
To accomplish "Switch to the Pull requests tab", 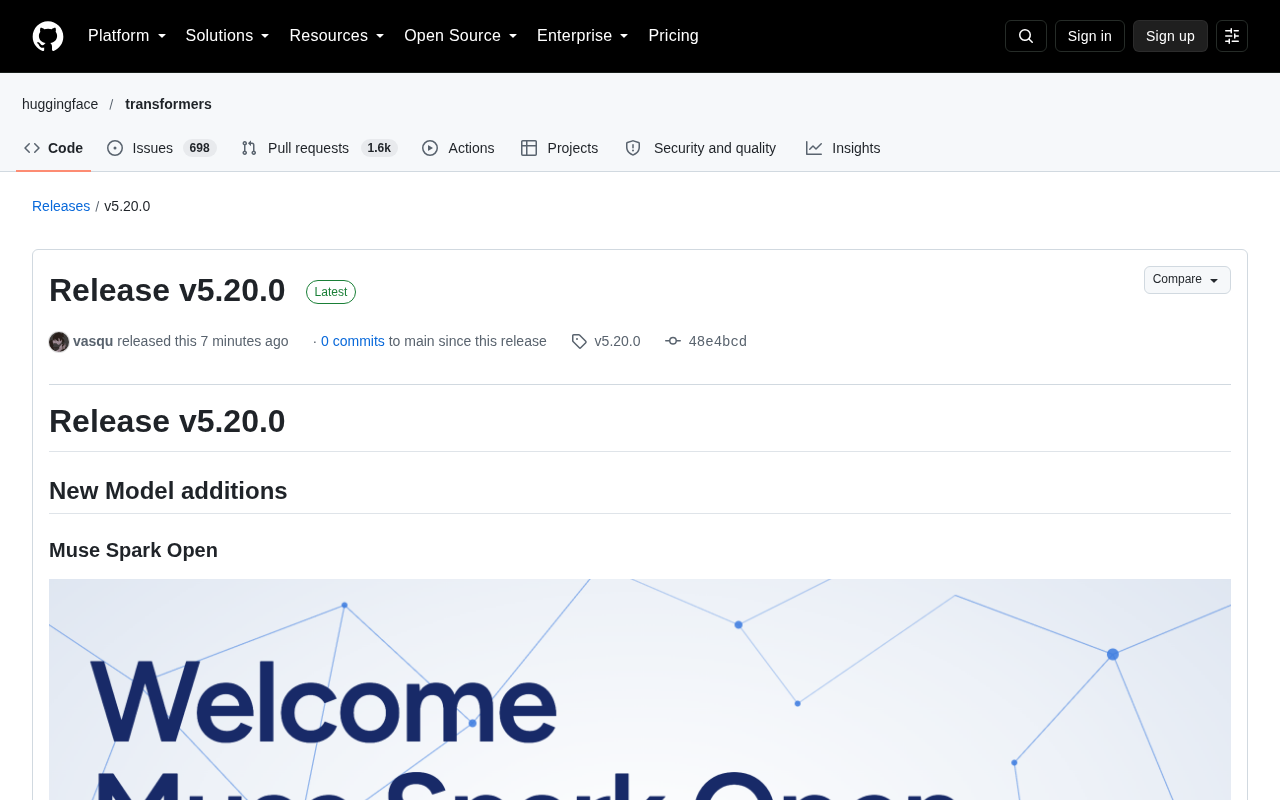I will tap(319, 148).
